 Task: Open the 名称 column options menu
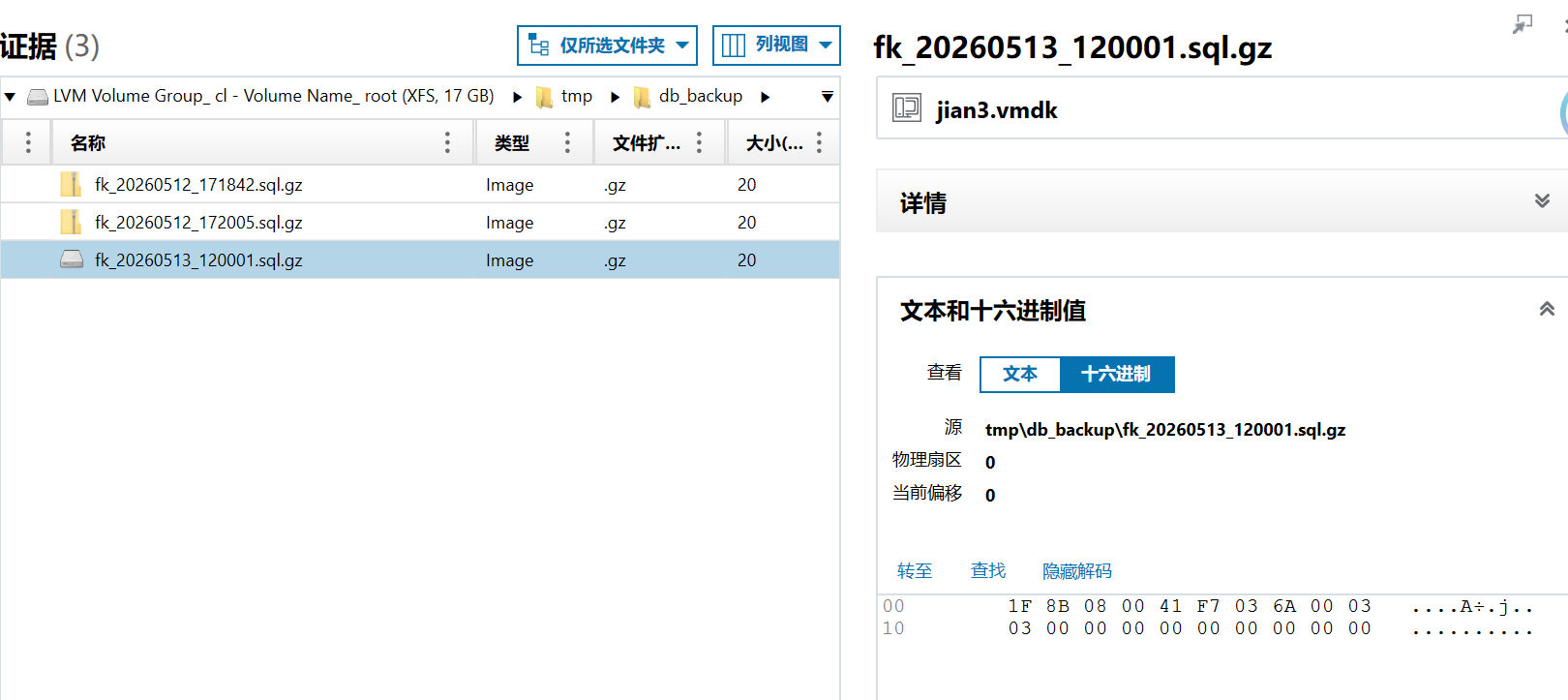[447, 142]
